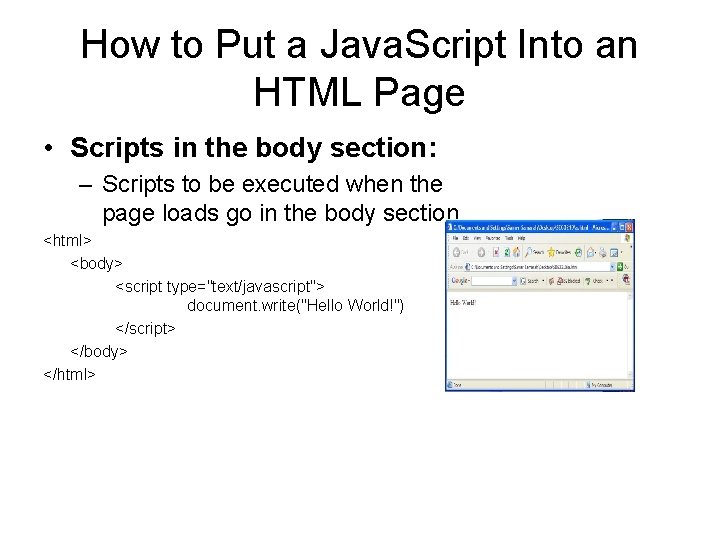Click the red icon at Google toolbar end

[626, 279]
